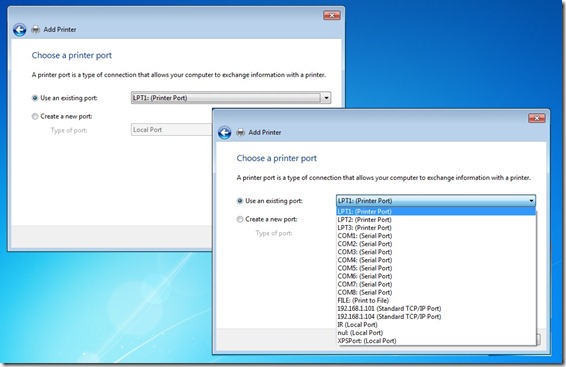Click 'Type of port:' label in the front window
566x367 pixels.
point(274,233)
